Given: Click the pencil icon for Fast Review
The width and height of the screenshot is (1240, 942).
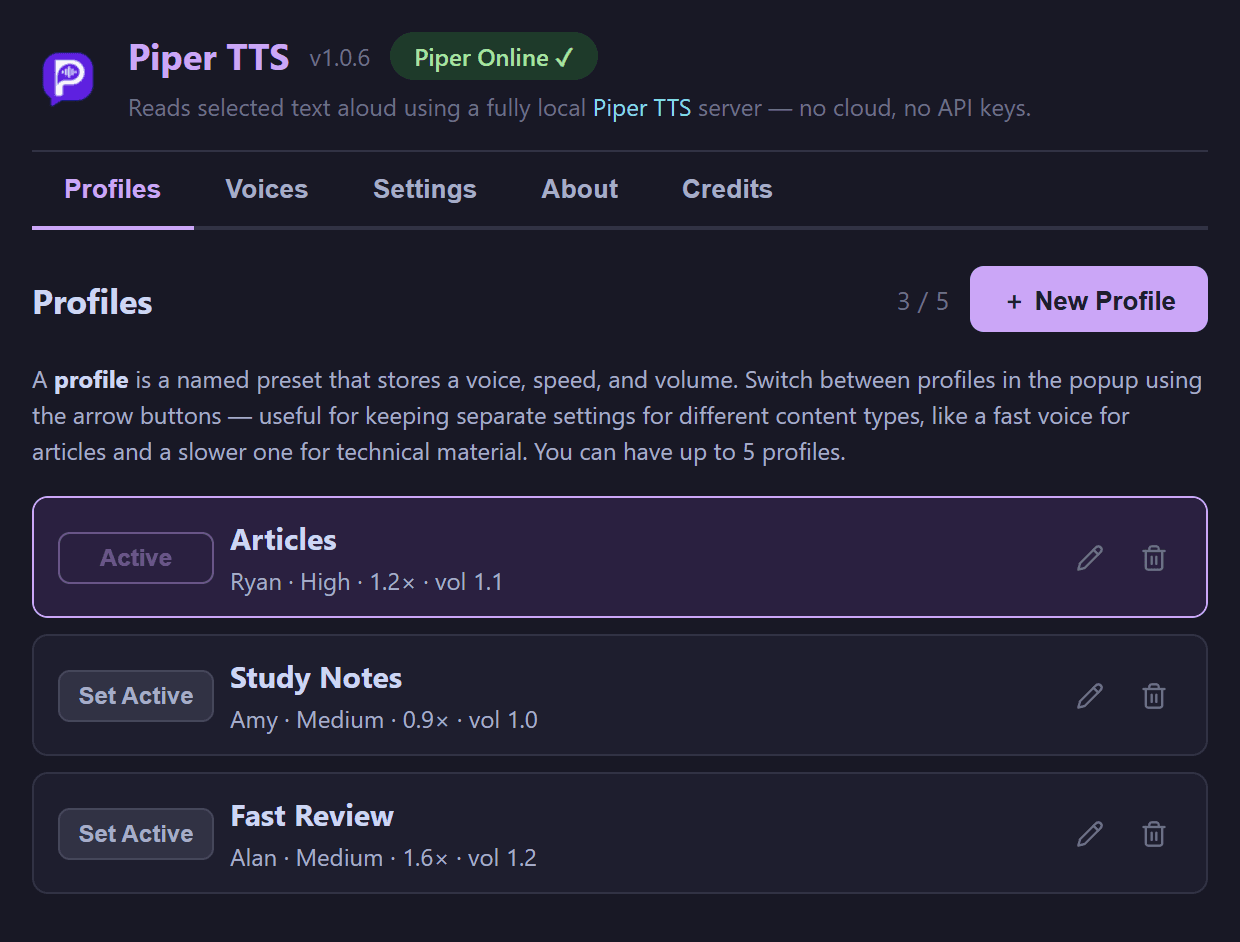Looking at the screenshot, I should [1090, 834].
